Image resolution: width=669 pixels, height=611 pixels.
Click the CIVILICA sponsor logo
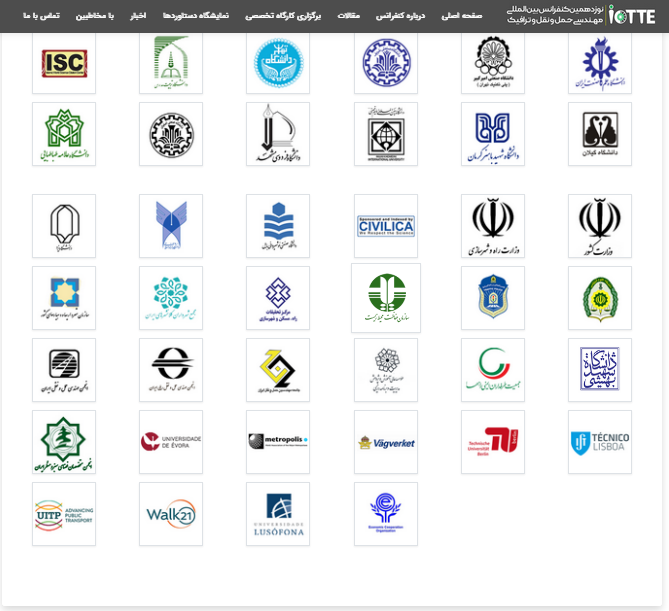coord(386,226)
